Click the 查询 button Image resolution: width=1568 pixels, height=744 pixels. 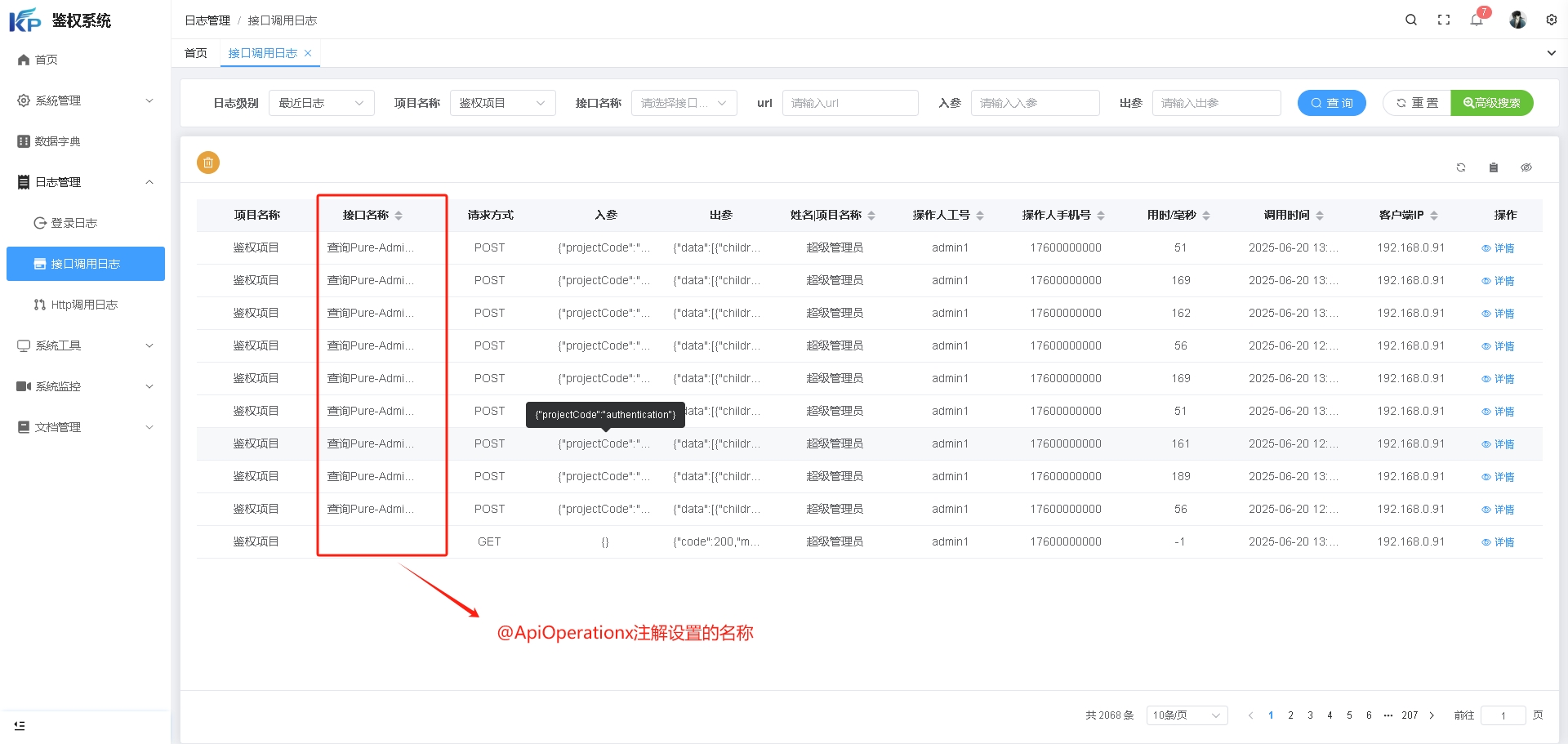(1331, 103)
